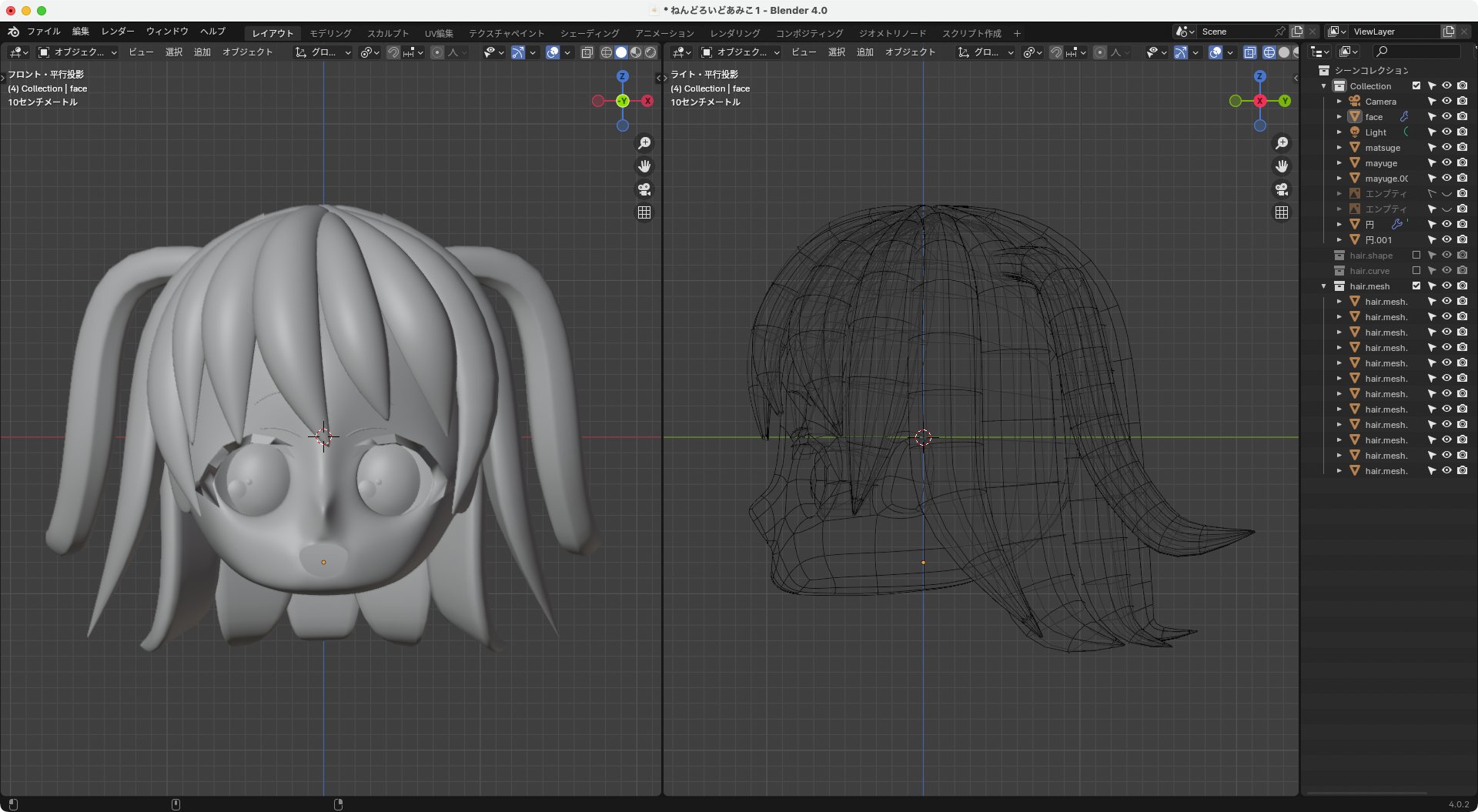Click zoom magnifier icon in right viewport
Screen dimensions: 1478x812
(1282, 143)
